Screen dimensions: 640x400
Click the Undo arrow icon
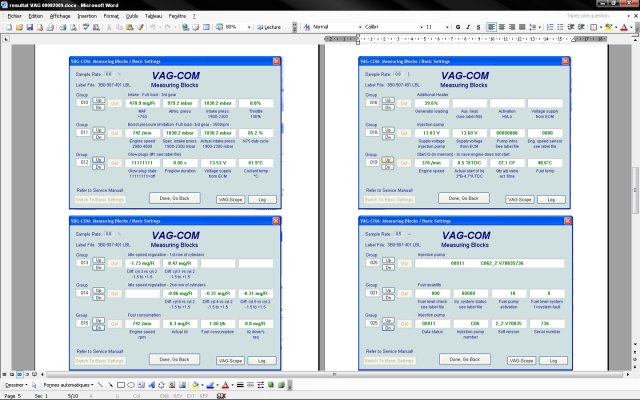click(153, 27)
